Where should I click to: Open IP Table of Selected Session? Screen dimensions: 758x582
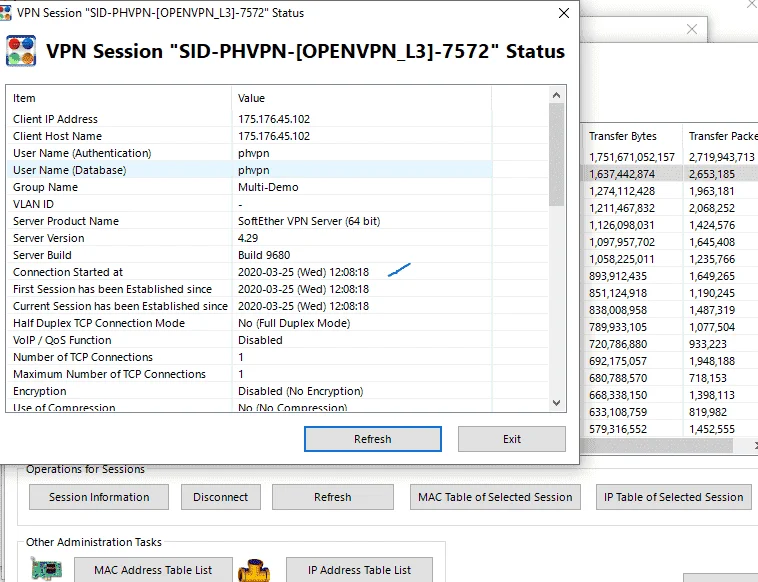click(673, 497)
